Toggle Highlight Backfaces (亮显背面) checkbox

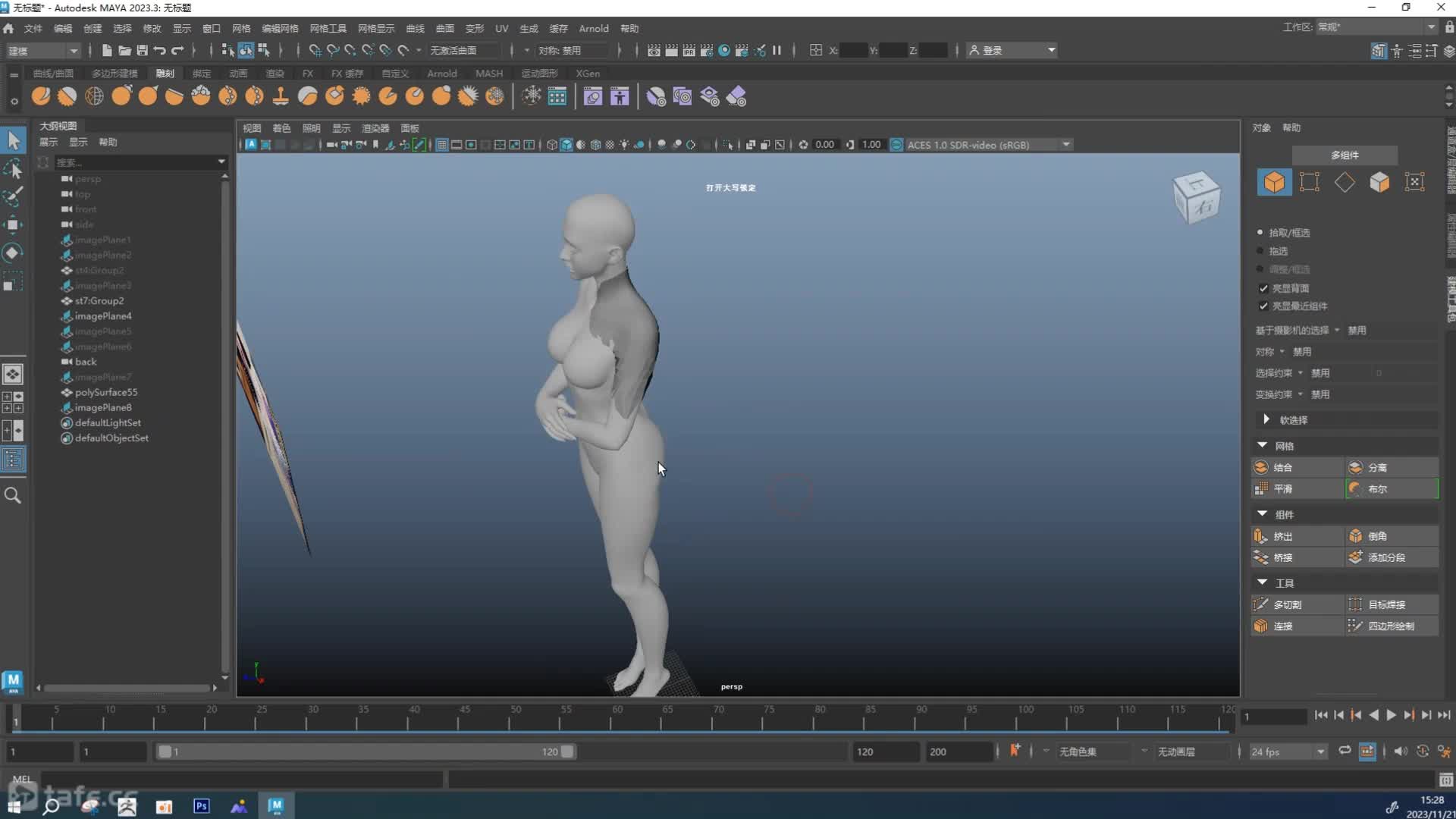[x=1263, y=288]
